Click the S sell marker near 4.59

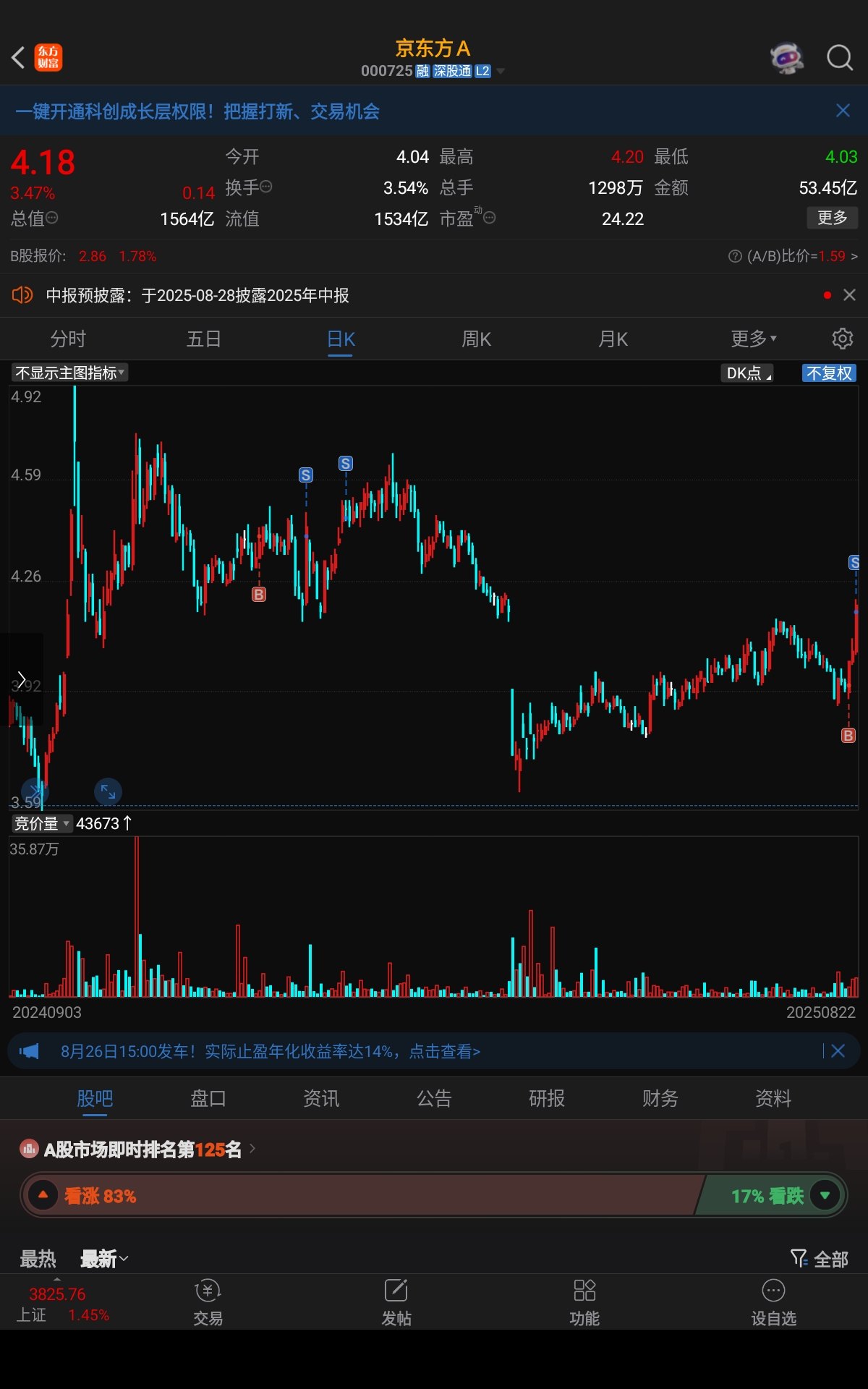pos(306,475)
